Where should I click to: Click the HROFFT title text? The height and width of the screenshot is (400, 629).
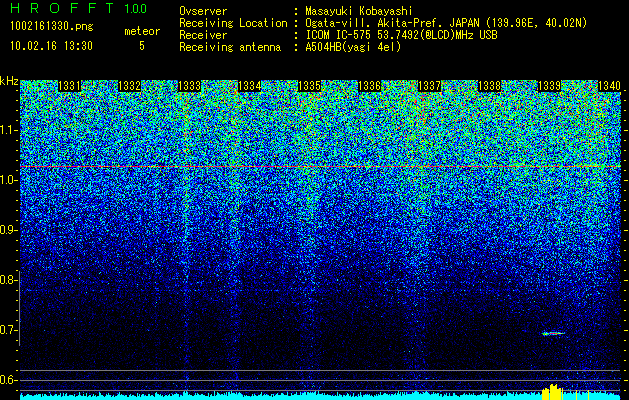click(62, 8)
